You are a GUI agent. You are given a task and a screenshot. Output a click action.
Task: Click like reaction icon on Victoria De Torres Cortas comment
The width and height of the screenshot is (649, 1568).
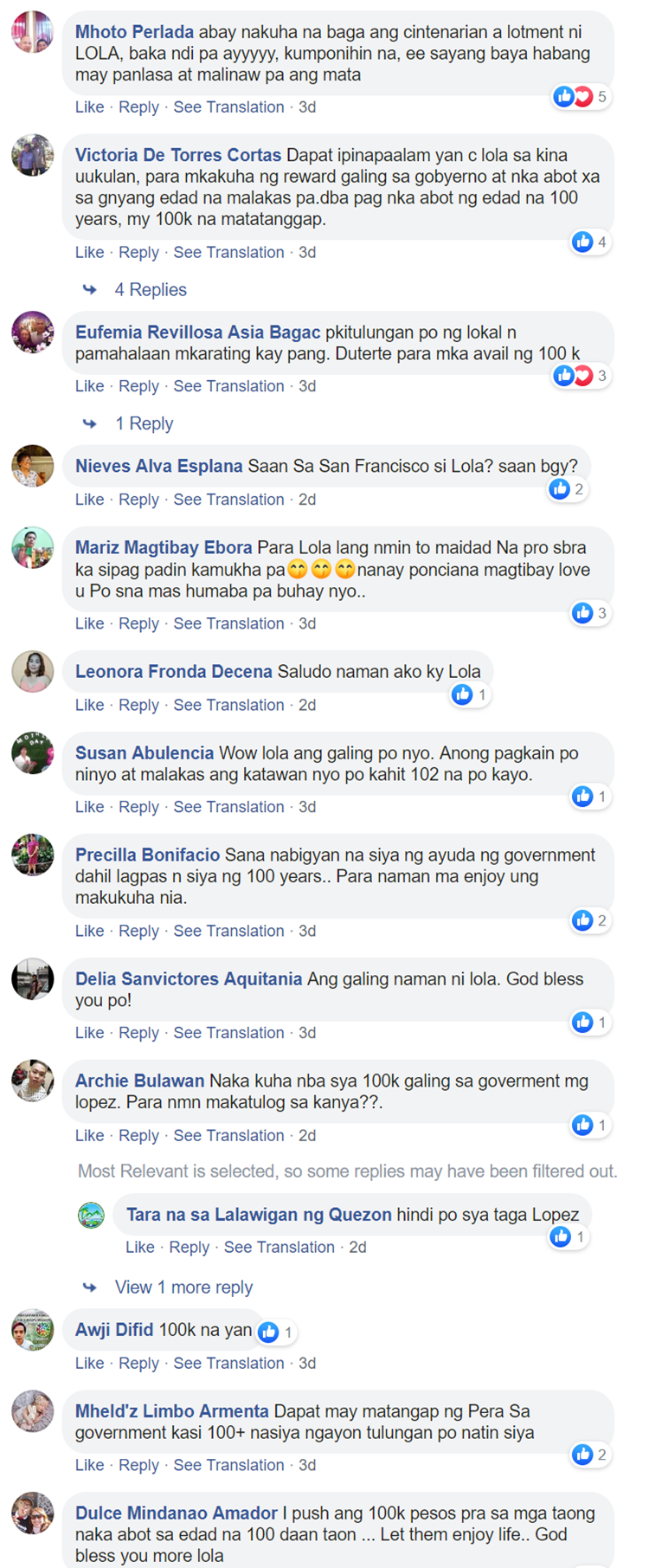(x=582, y=242)
